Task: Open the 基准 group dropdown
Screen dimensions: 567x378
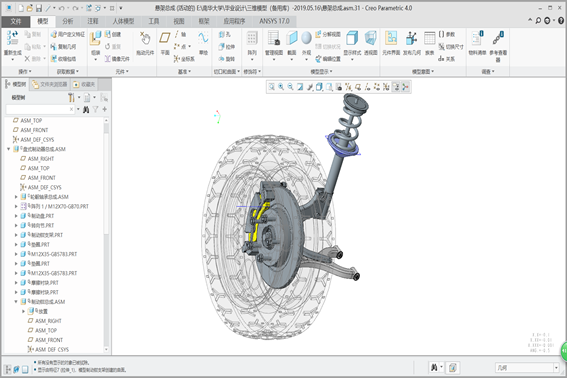Action: 184,72
